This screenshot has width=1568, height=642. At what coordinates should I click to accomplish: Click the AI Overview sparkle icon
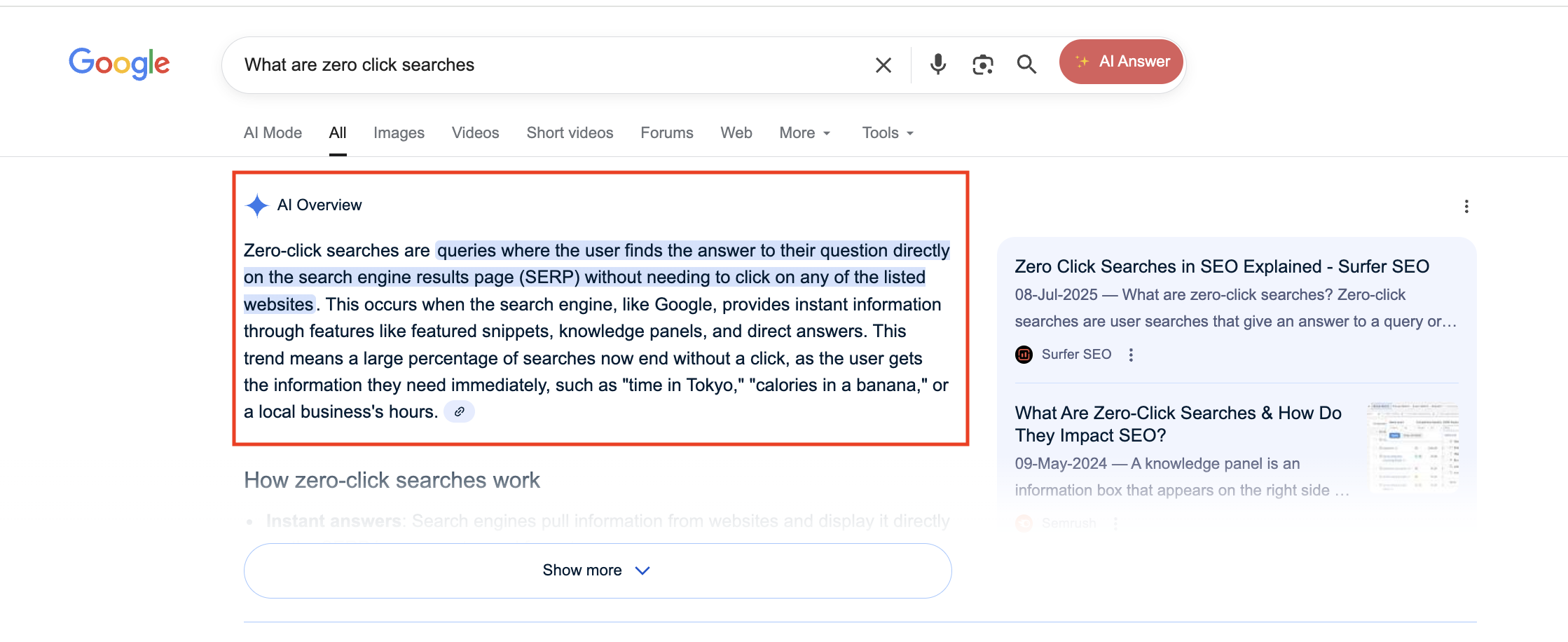pyautogui.click(x=256, y=205)
